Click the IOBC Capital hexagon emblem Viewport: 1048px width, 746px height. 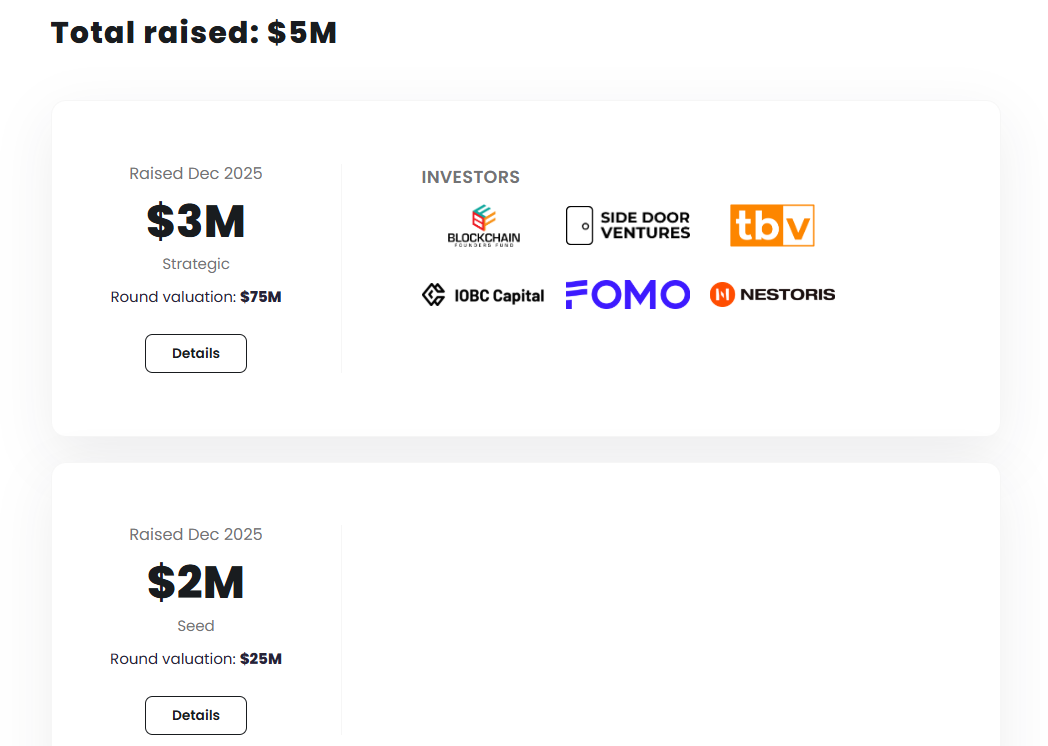tap(433, 295)
